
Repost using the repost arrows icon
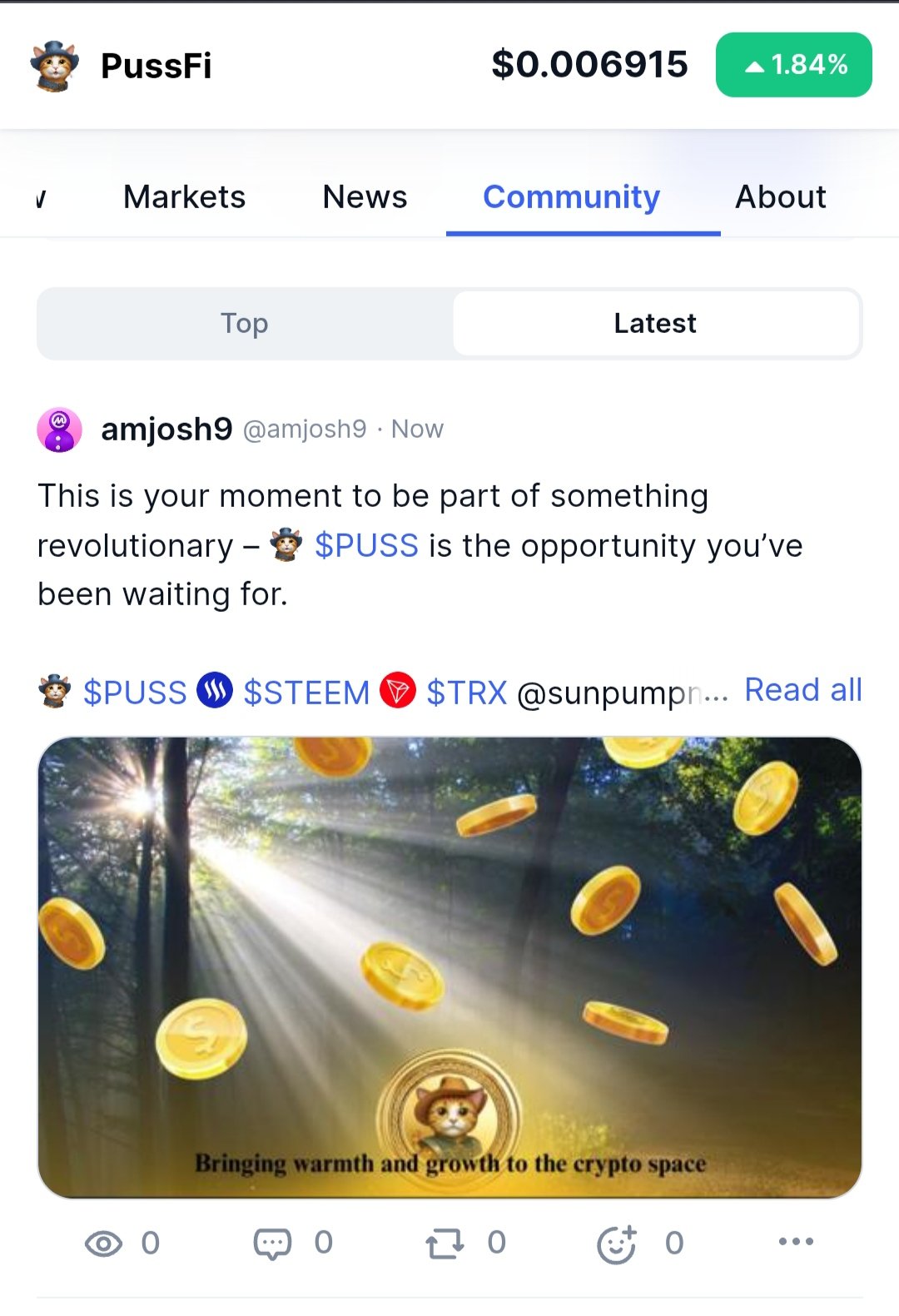[x=445, y=1244]
